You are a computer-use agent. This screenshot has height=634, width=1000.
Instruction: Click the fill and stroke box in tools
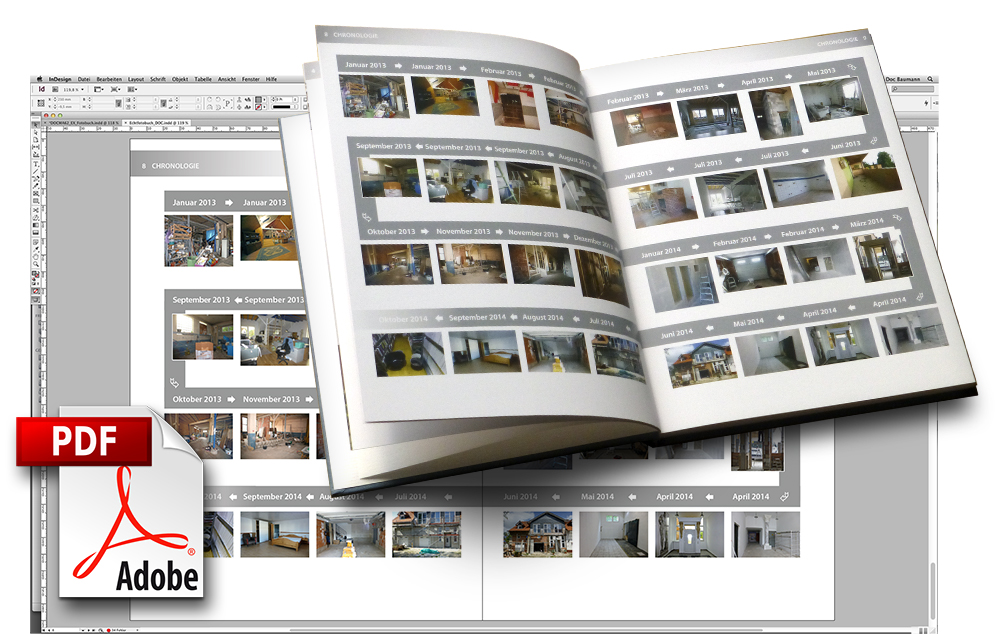coord(36,274)
